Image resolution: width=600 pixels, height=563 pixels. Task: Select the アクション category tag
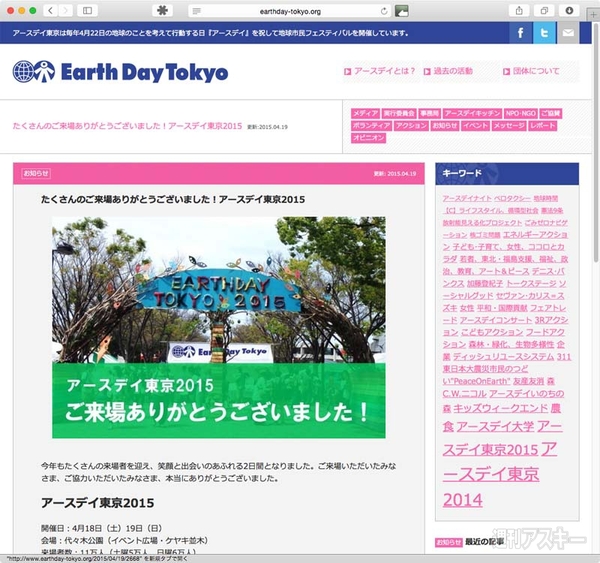[x=411, y=126]
